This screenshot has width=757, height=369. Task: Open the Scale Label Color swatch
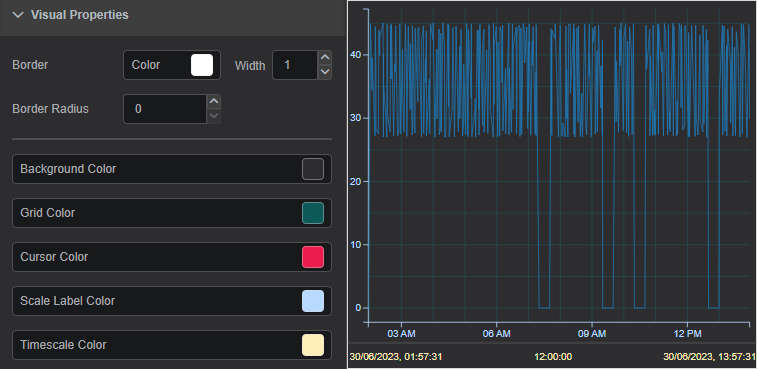click(x=313, y=301)
